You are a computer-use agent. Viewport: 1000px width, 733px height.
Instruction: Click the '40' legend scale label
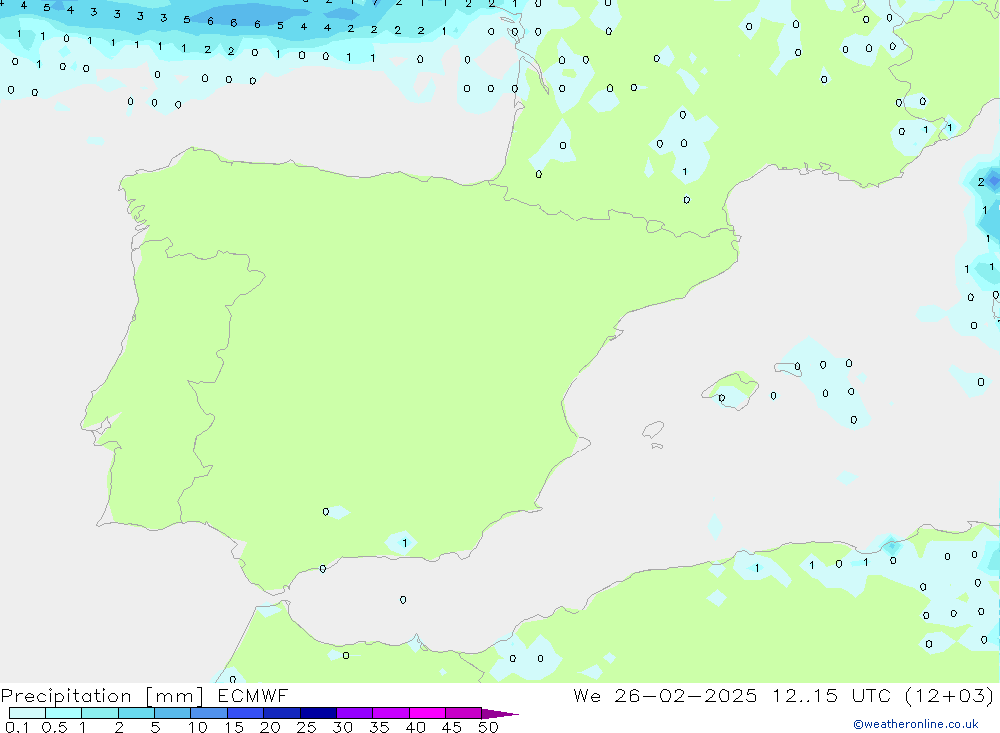(x=416, y=727)
